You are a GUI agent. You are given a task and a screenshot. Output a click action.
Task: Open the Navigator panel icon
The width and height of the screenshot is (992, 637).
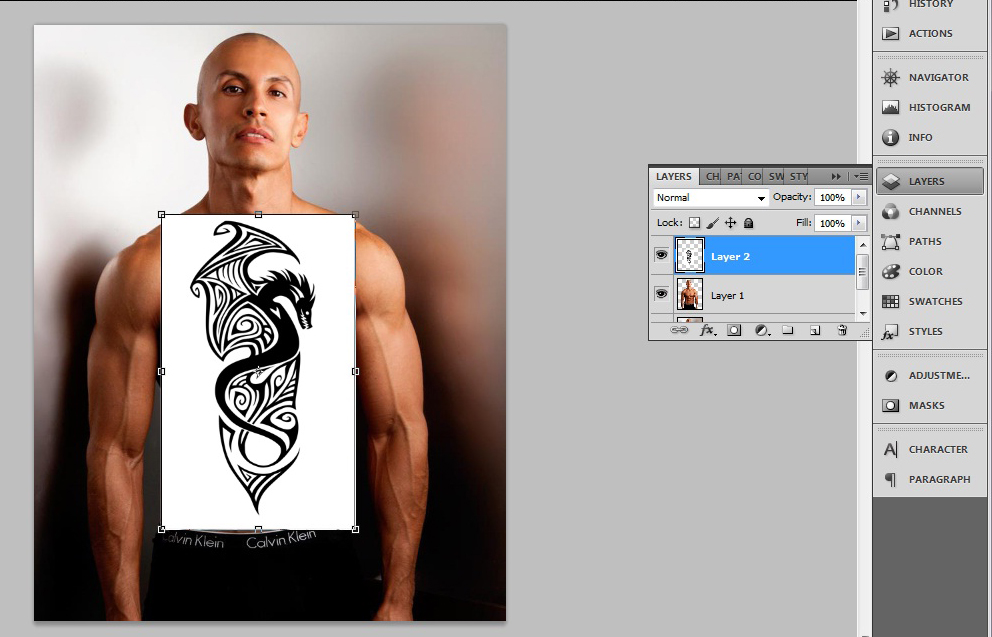pyautogui.click(x=891, y=77)
